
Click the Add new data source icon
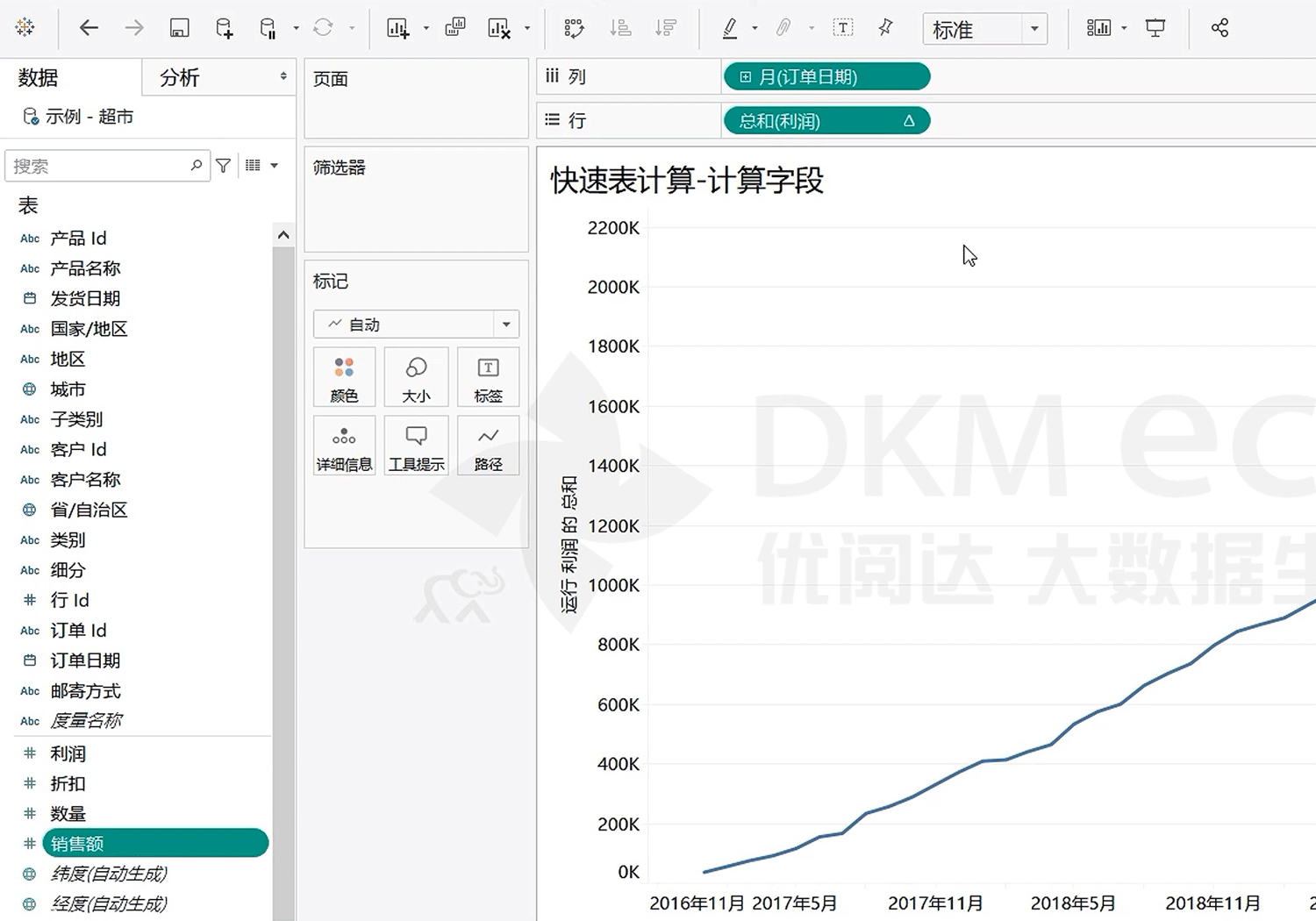(x=225, y=28)
